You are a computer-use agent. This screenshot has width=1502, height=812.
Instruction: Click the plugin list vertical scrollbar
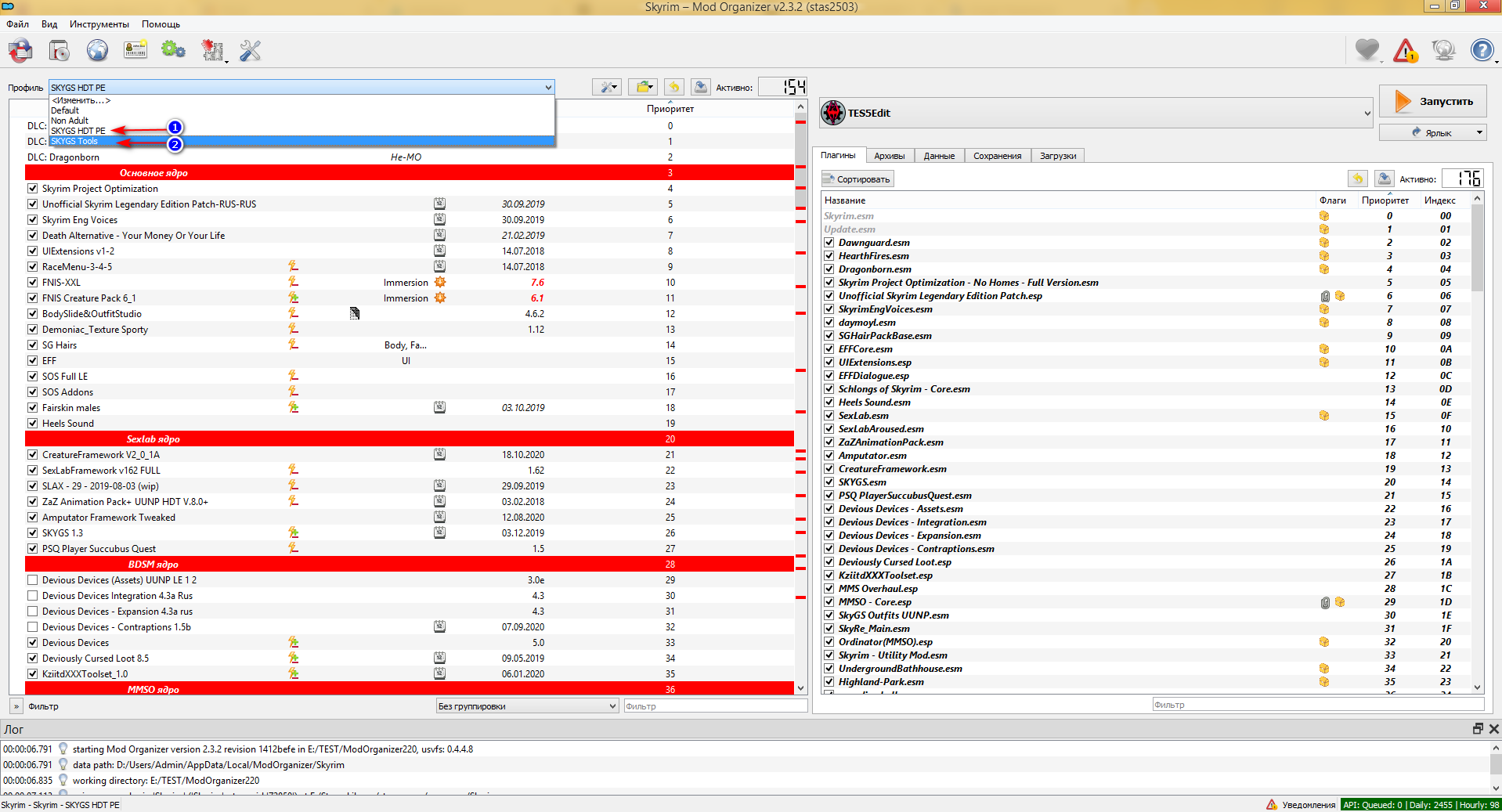[1478, 442]
